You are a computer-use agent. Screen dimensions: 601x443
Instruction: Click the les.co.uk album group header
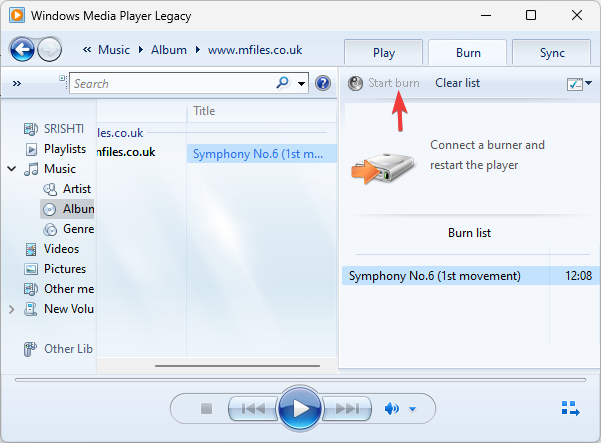point(120,133)
